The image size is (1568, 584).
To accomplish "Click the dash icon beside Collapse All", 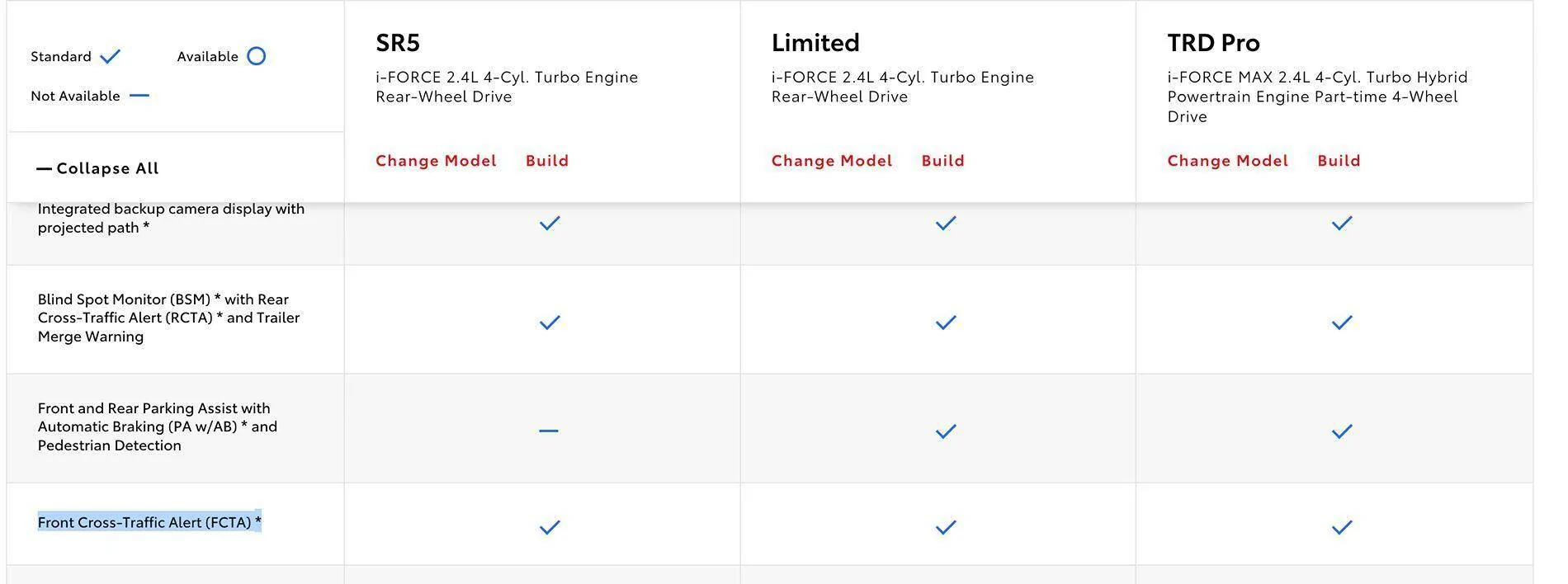I will click(x=44, y=167).
